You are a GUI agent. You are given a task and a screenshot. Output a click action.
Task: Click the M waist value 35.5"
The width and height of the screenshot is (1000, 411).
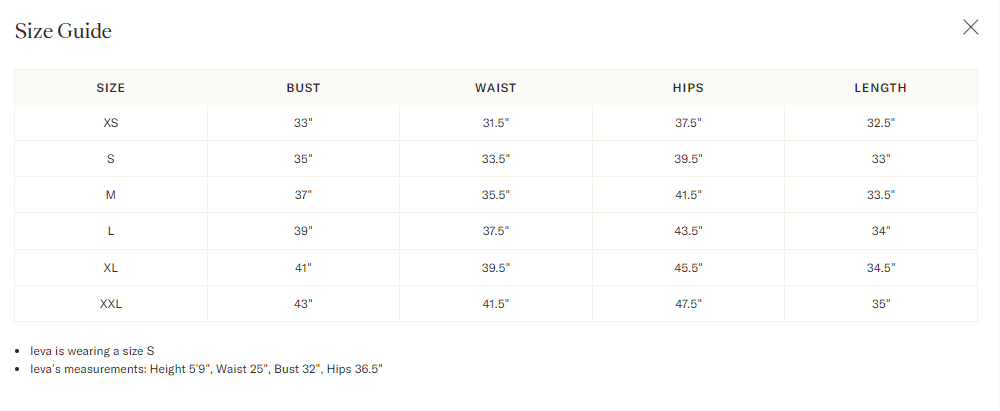coord(496,195)
